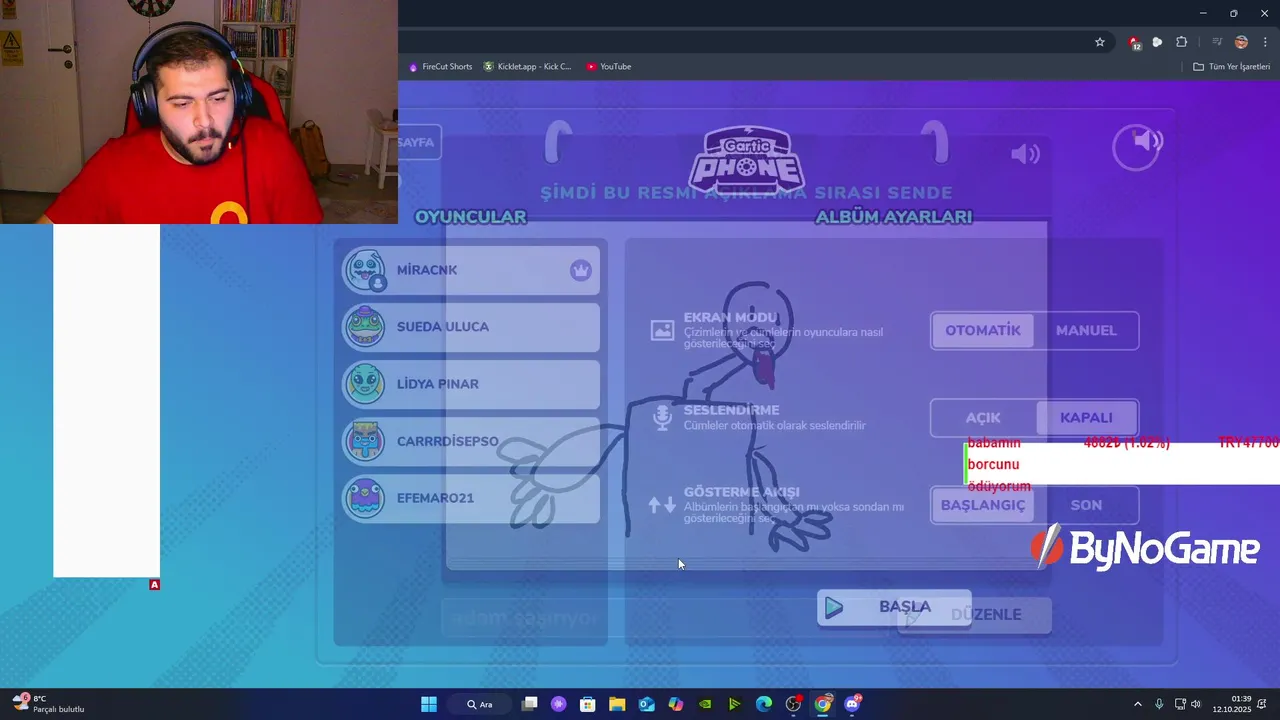Viewport: 1280px width, 720px height.
Task: Set Ekran Modu to MANUEL
Action: point(1086,330)
